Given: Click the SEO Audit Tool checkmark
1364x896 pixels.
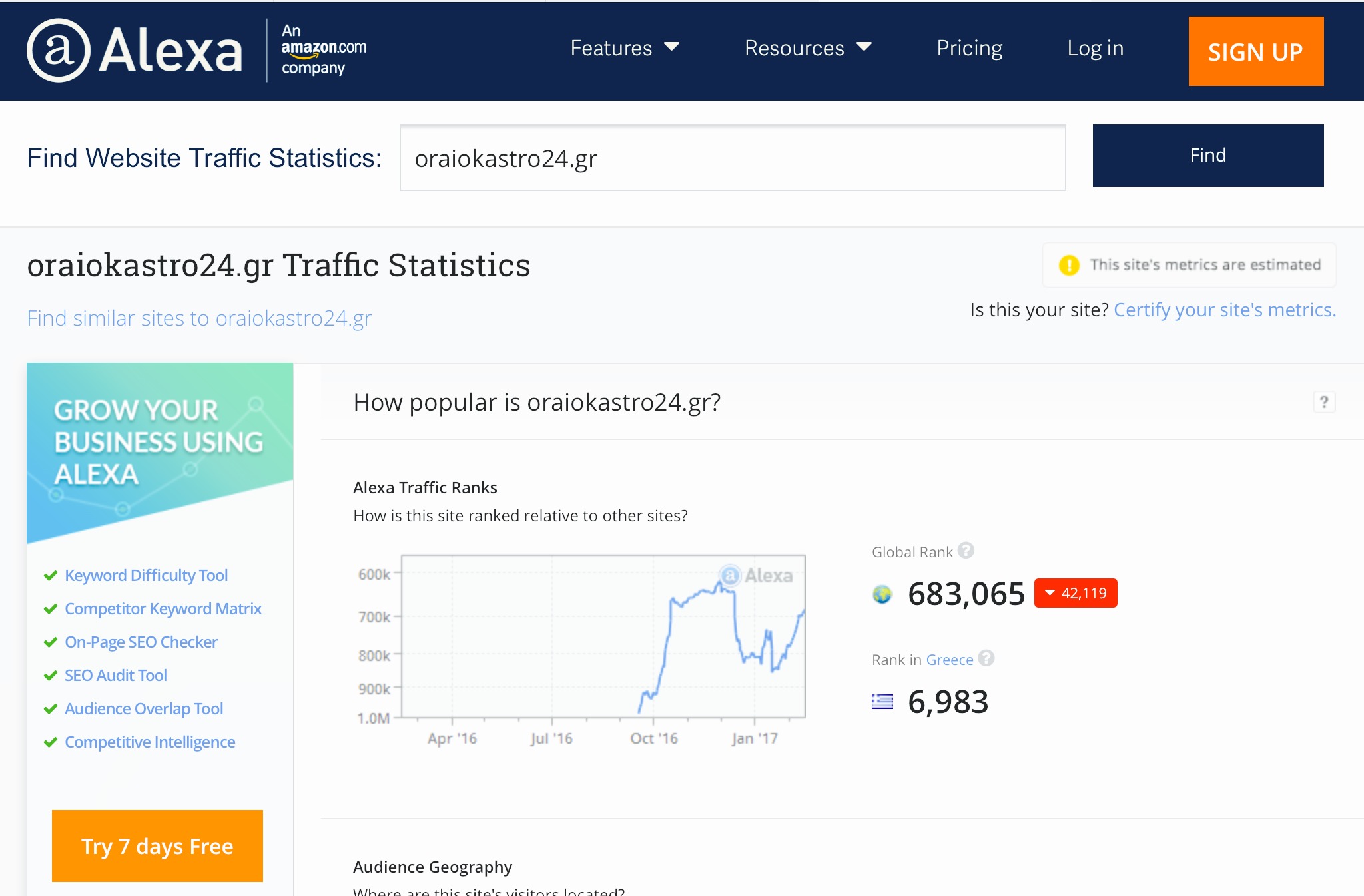Looking at the screenshot, I should pos(51,676).
